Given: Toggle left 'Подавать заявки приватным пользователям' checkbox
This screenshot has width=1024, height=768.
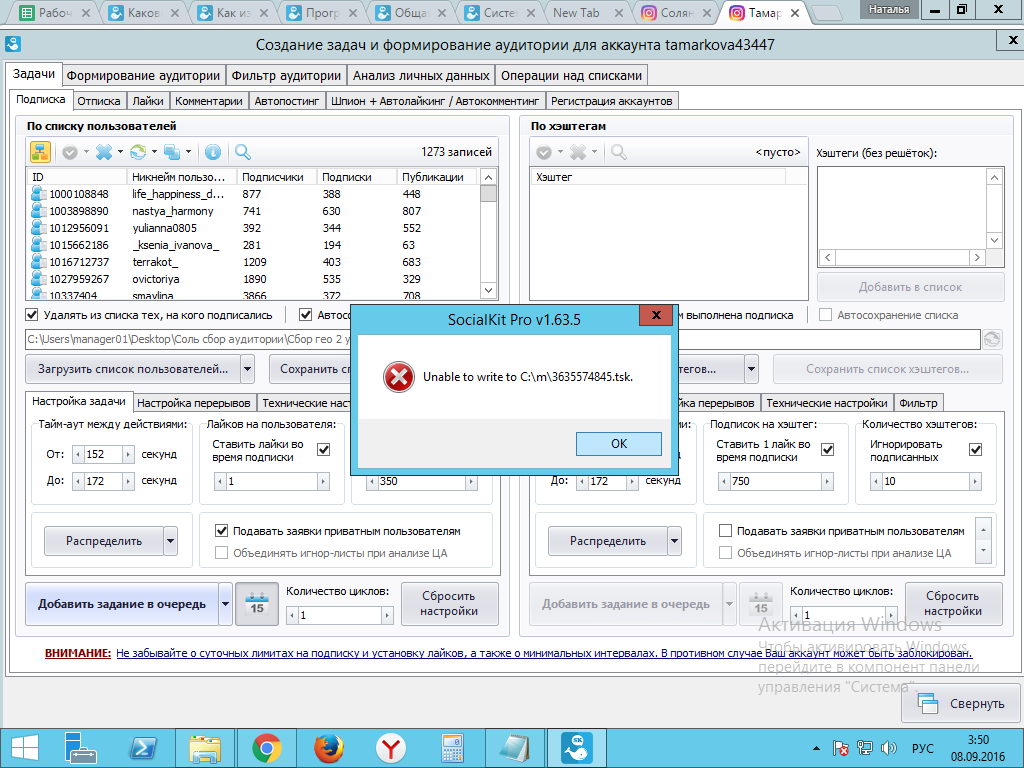Looking at the screenshot, I should (x=221, y=530).
